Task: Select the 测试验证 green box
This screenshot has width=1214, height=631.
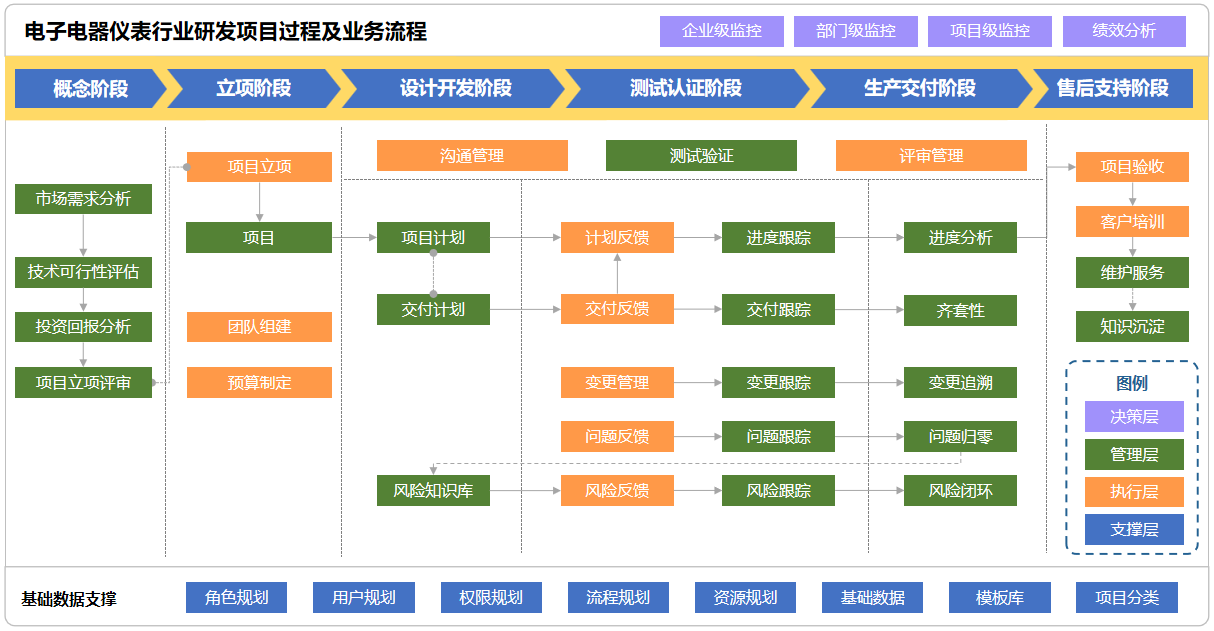Action: tap(700, 155)
